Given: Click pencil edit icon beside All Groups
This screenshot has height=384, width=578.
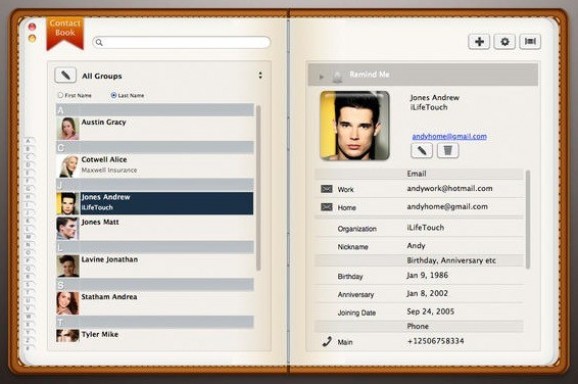Looking at the screenshot, I should click(66, 76).
